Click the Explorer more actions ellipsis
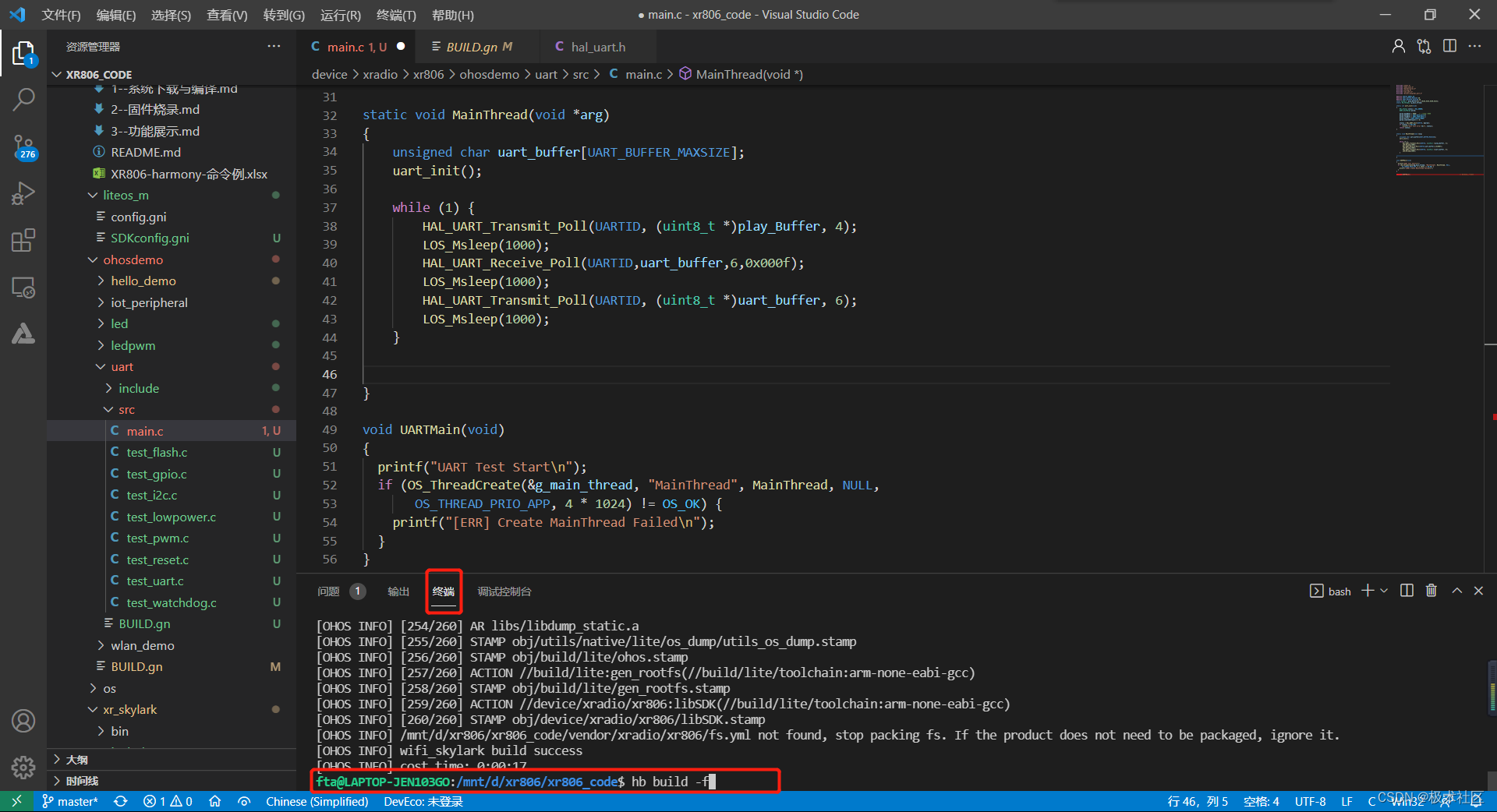 point(274,47)
